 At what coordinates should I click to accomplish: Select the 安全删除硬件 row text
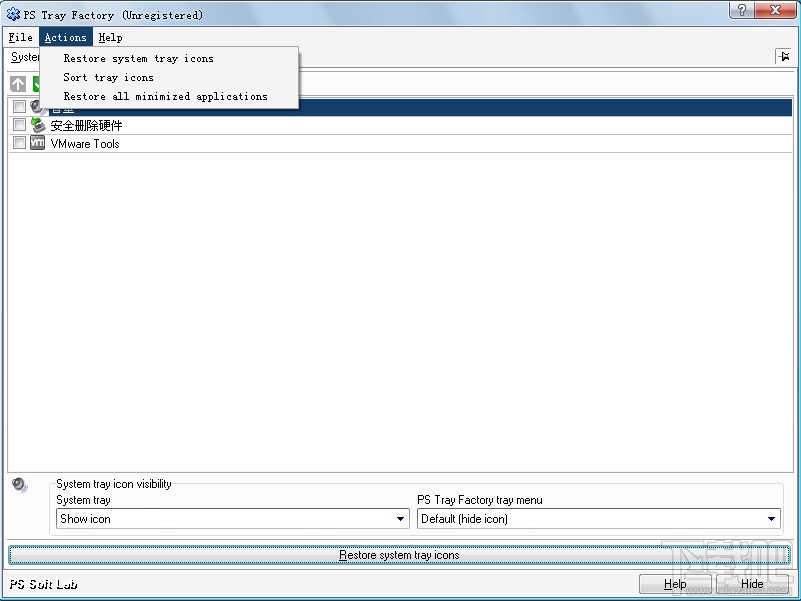[x=86, y=126]
